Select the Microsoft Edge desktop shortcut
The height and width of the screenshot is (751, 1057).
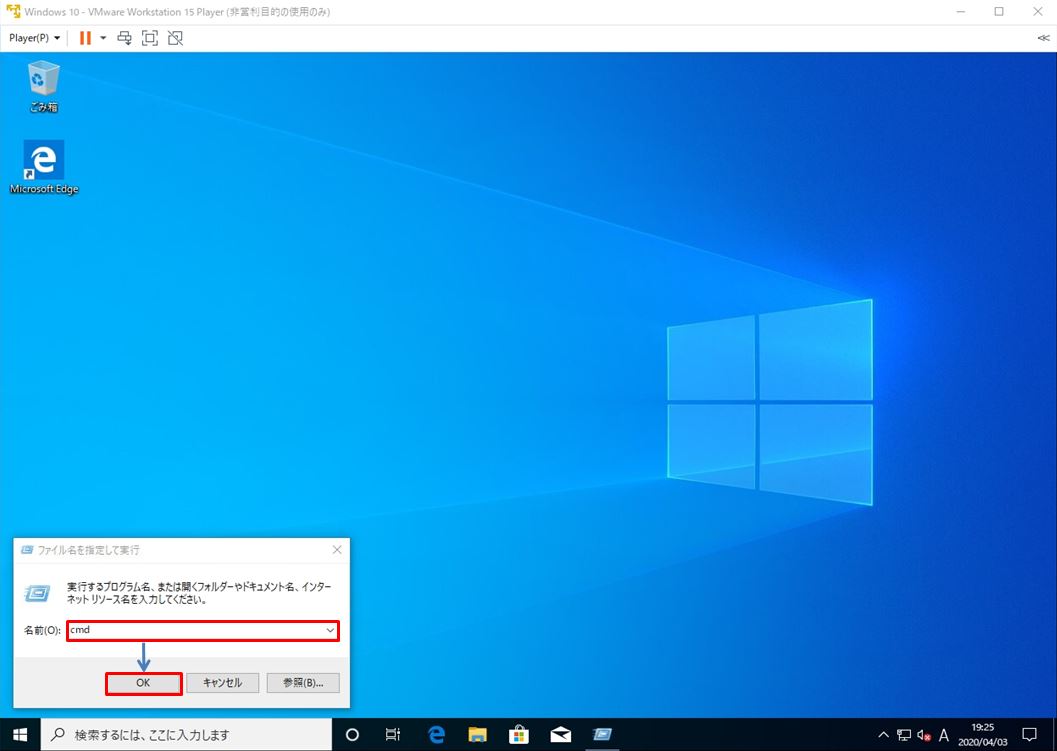(x=44, y=167)
